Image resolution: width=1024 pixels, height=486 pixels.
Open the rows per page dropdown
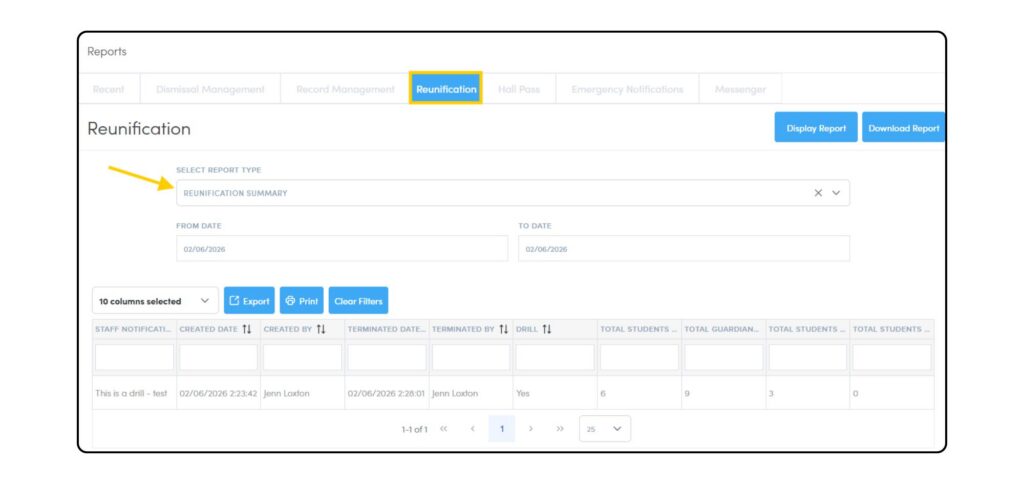[x=605, y=429]
